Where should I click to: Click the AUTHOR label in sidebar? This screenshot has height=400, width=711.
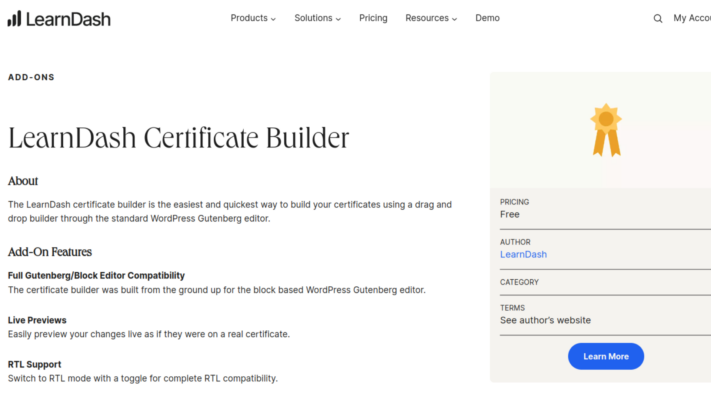pos(515,242)
